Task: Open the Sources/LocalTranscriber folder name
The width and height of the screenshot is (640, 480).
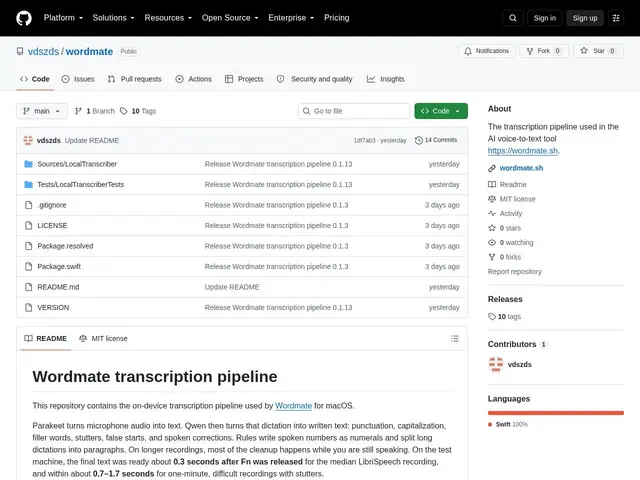Action: click(77, 164)
